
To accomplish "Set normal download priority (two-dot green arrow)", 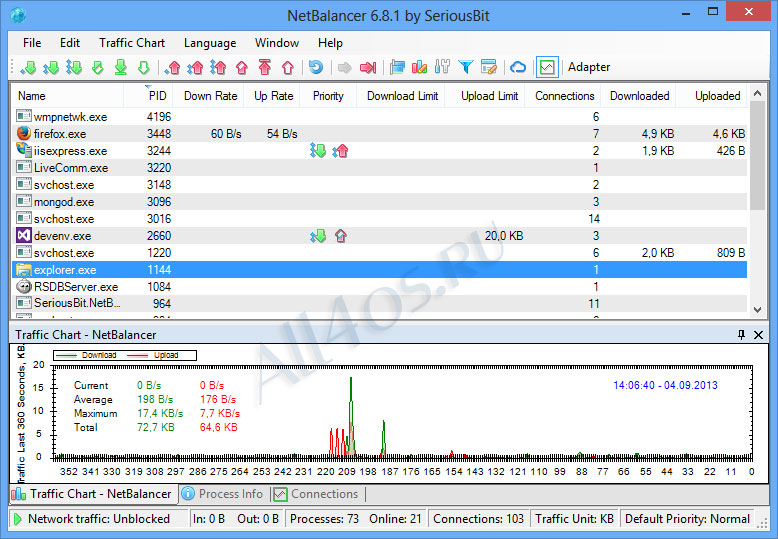I will pyautogui.click(x=51, y=67).
